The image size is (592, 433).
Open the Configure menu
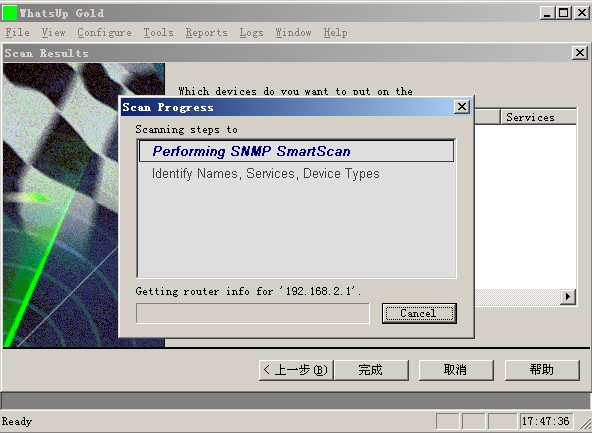tap(104, 32)
